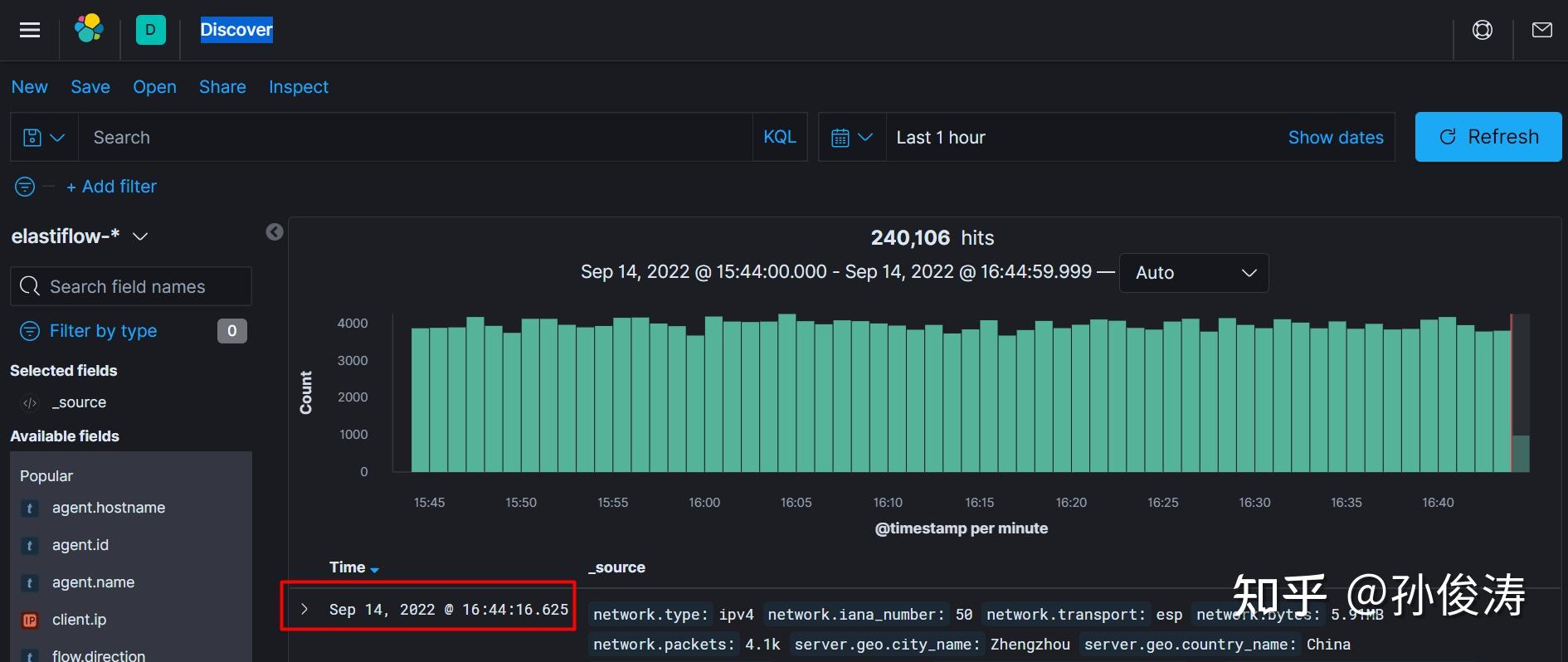
Task: Open the Inspect menu item
Action: coord(299,87)
